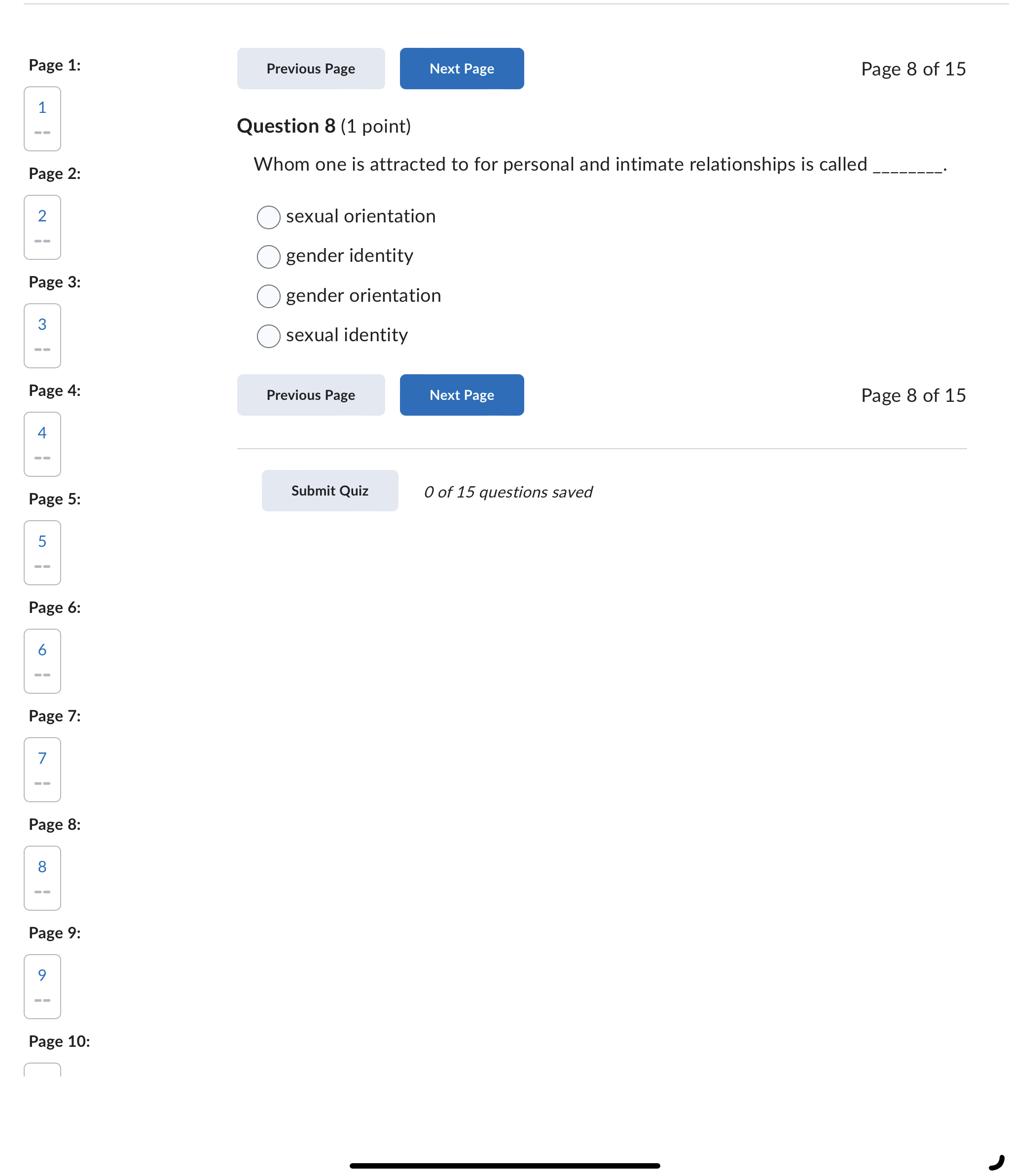Screen dimensions: 1010x1176
Task: Click the top Next Page button
Action: [x=462, y=68]
